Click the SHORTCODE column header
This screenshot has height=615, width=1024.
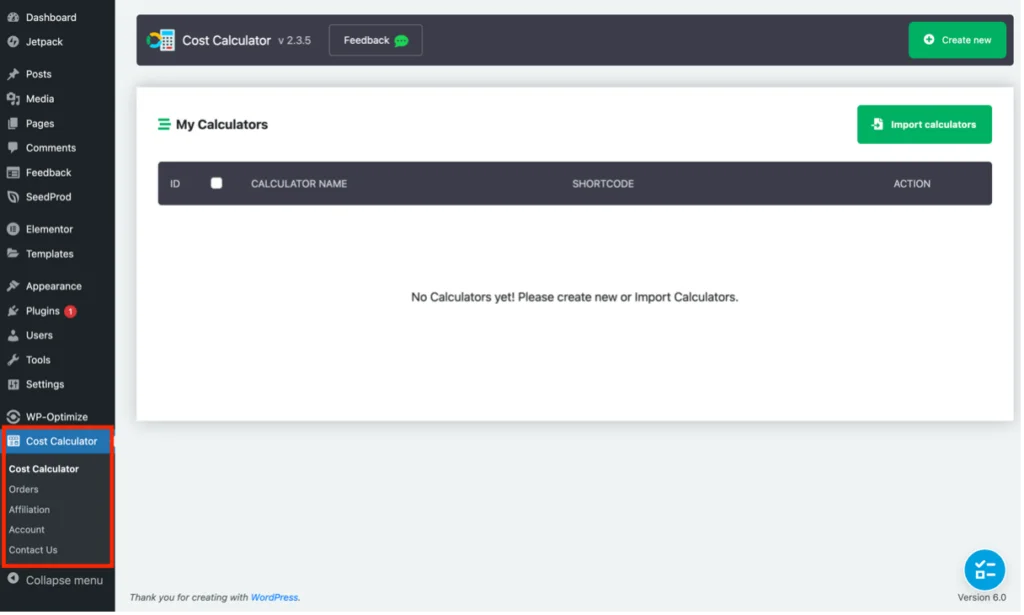point(604,184)
